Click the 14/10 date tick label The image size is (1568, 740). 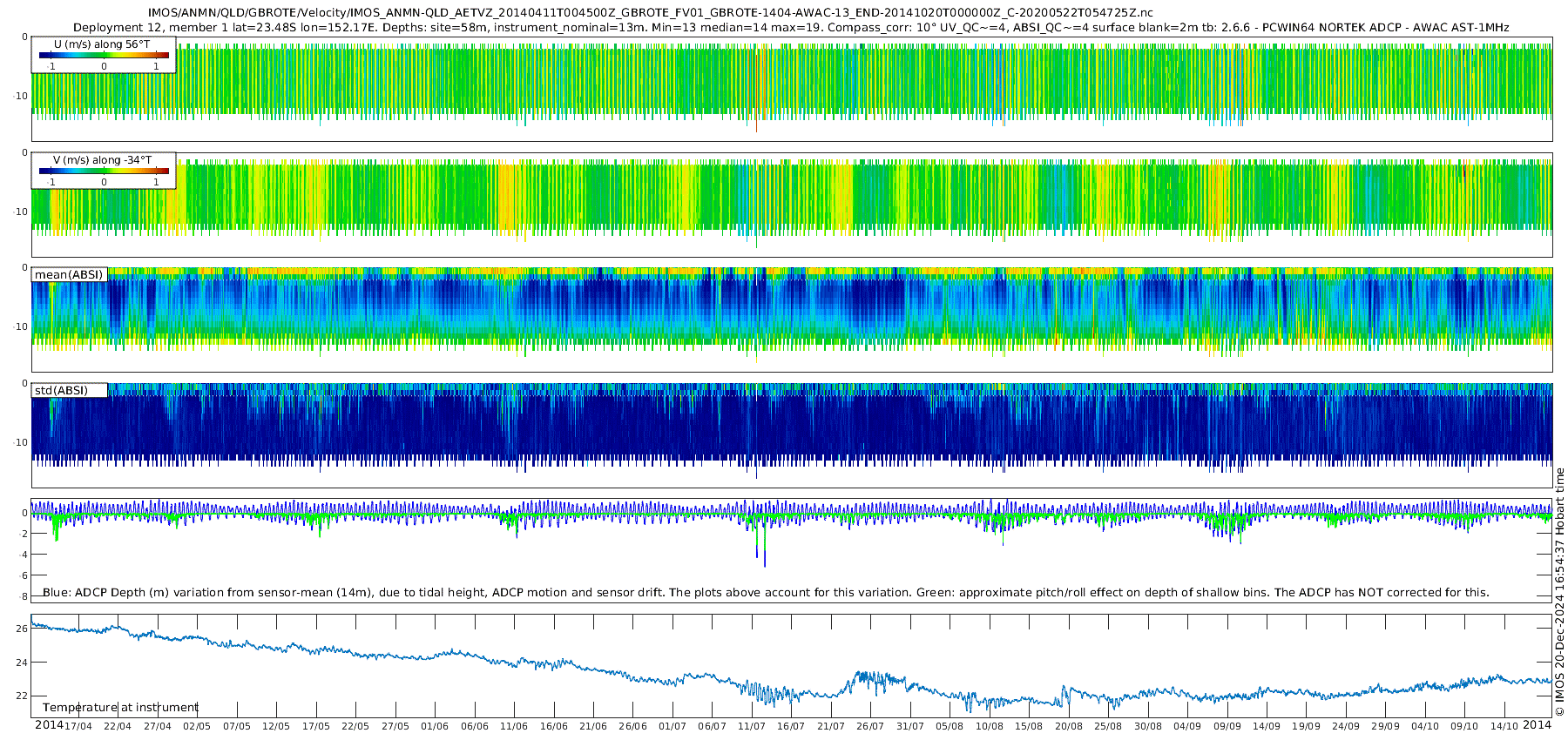tap(1504, 726)
